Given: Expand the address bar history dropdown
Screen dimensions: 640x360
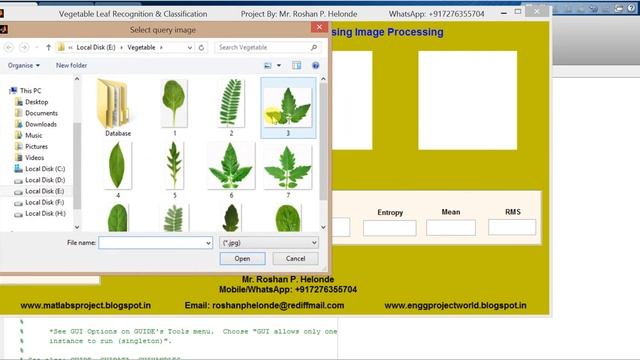Looking at the screenshot, I should tap(190, 47).
